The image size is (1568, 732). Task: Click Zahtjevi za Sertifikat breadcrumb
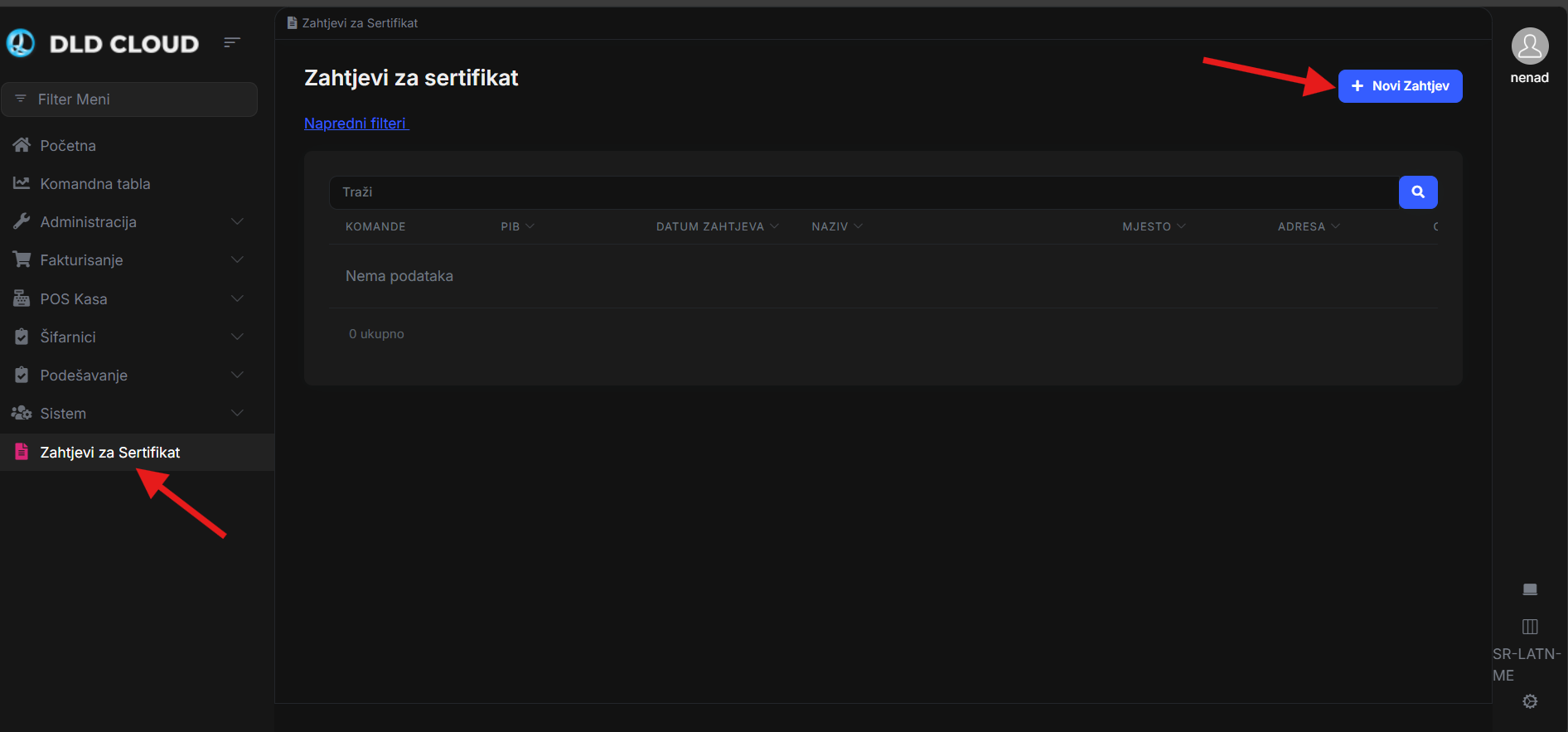(x=360, y=23)
